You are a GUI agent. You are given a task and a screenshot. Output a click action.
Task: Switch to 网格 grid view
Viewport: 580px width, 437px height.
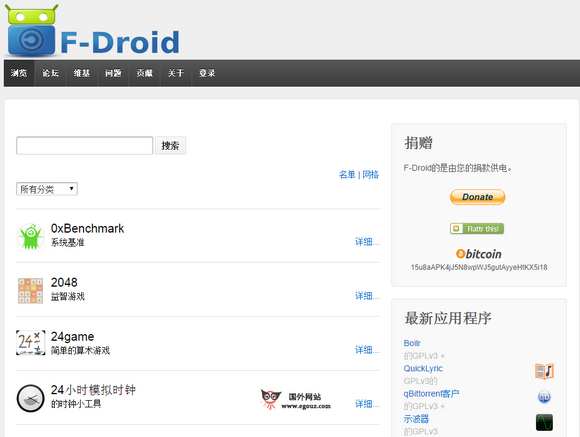point(371,174)
